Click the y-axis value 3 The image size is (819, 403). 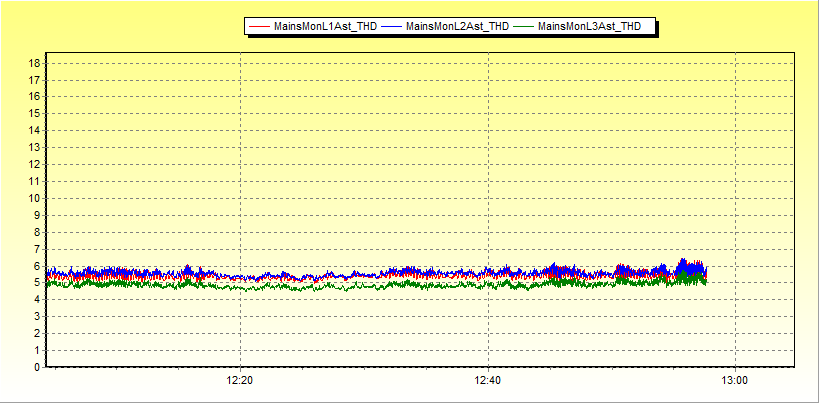click(x=37, y=316)
